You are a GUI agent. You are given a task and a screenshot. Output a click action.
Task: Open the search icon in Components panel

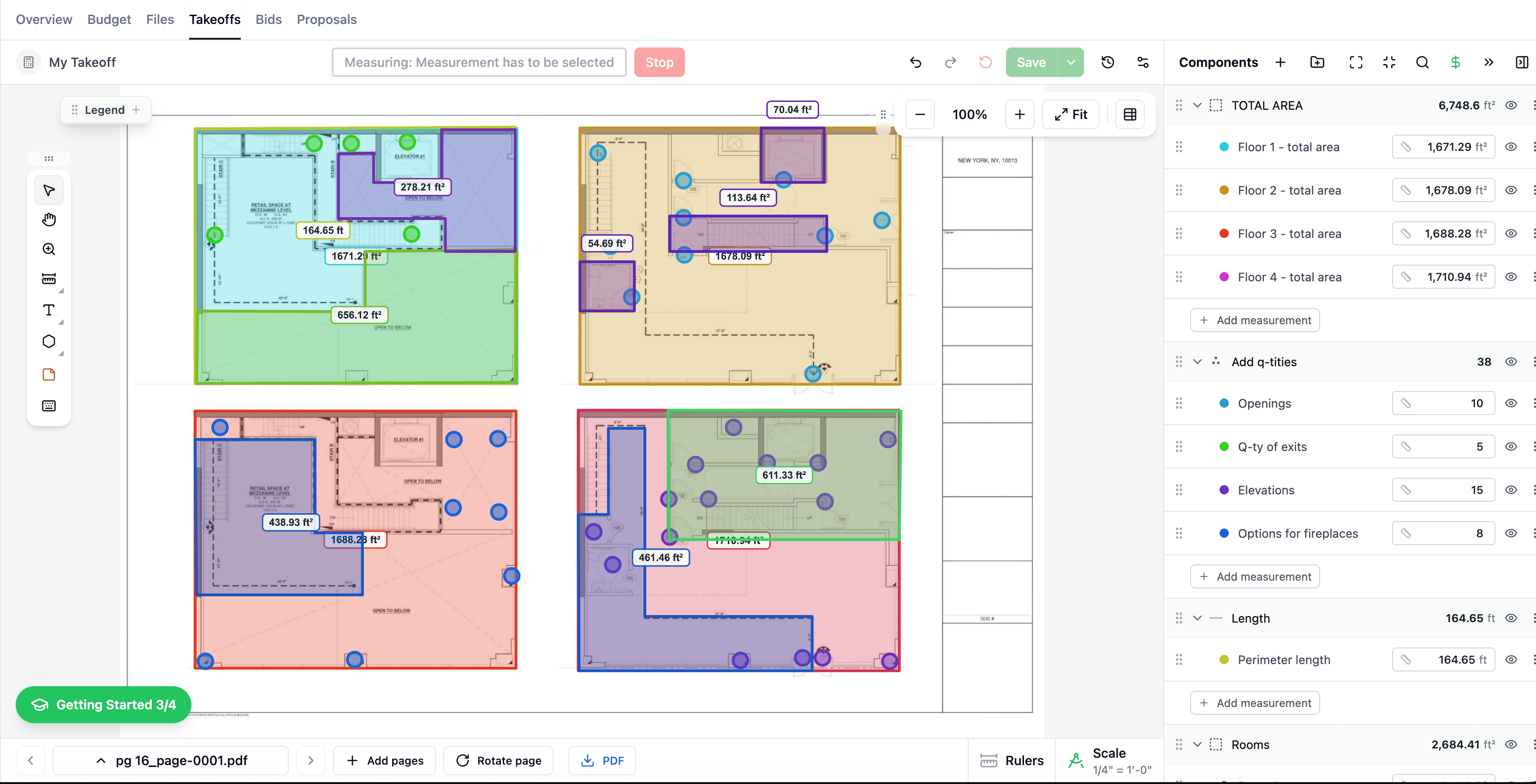[x=1422, y=62]
